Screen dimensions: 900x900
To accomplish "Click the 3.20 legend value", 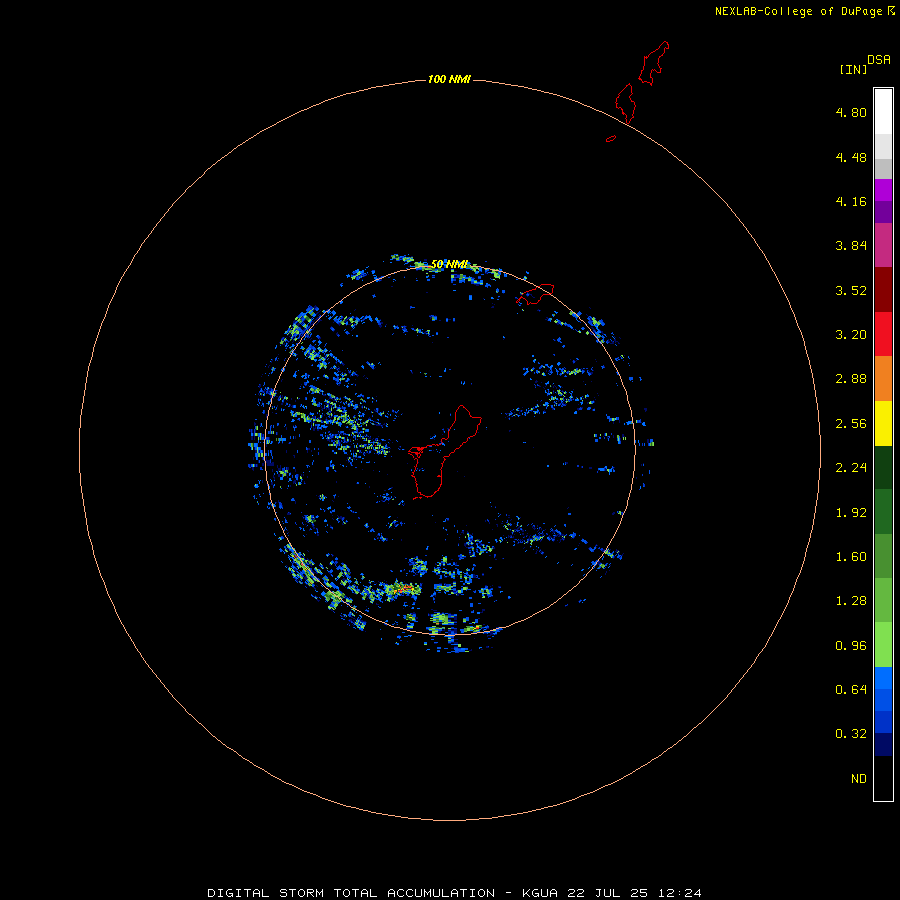I will tap(851, 335).
